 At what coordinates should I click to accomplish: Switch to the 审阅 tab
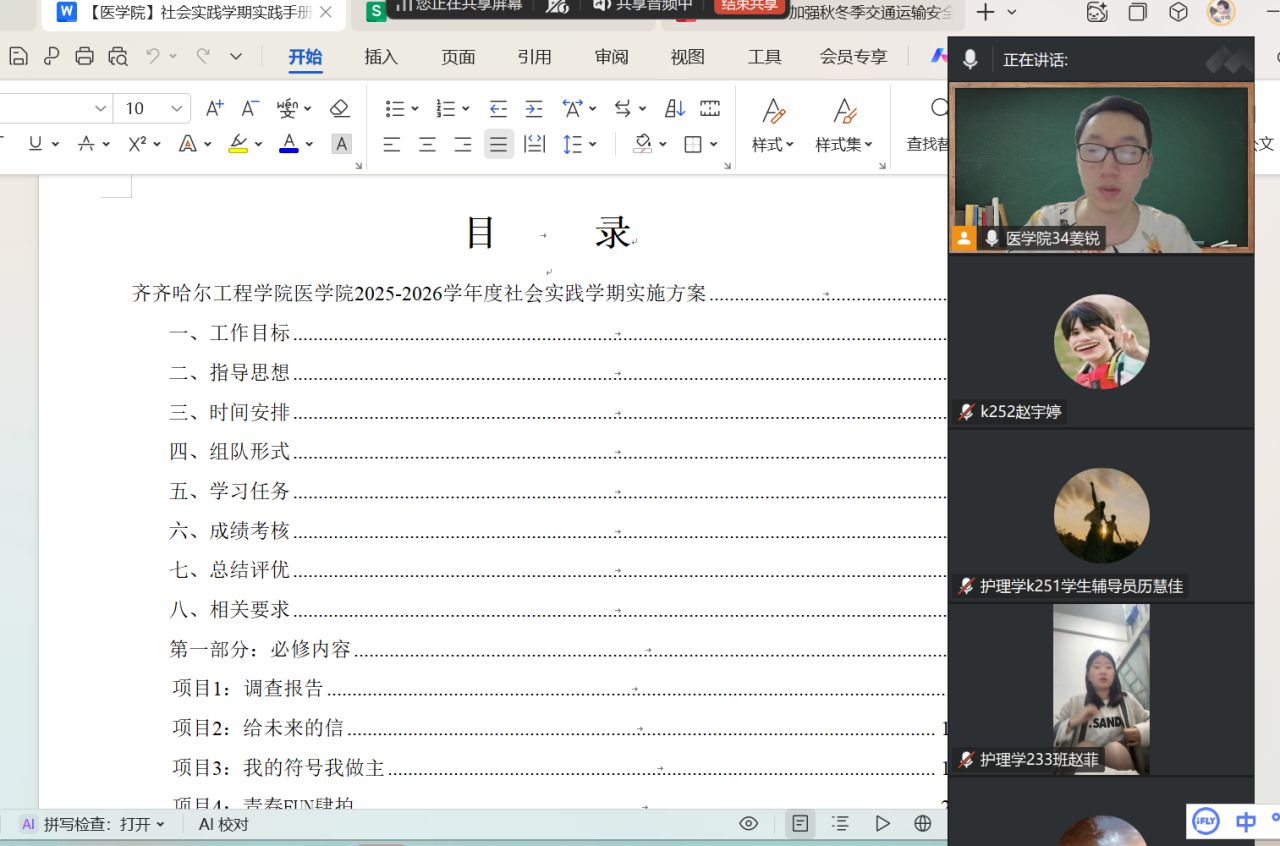pos(611,57)
